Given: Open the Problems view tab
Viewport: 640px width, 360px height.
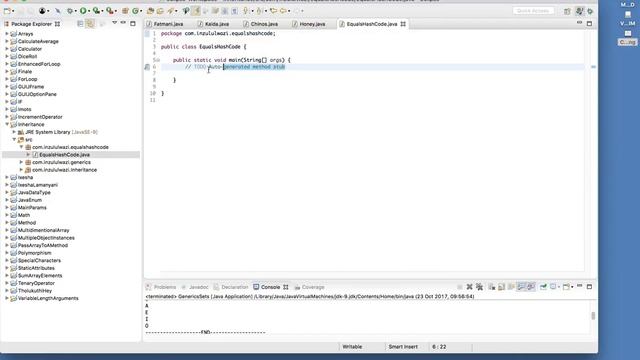Looking at the screenshot, I should click(x=161, y=287).
